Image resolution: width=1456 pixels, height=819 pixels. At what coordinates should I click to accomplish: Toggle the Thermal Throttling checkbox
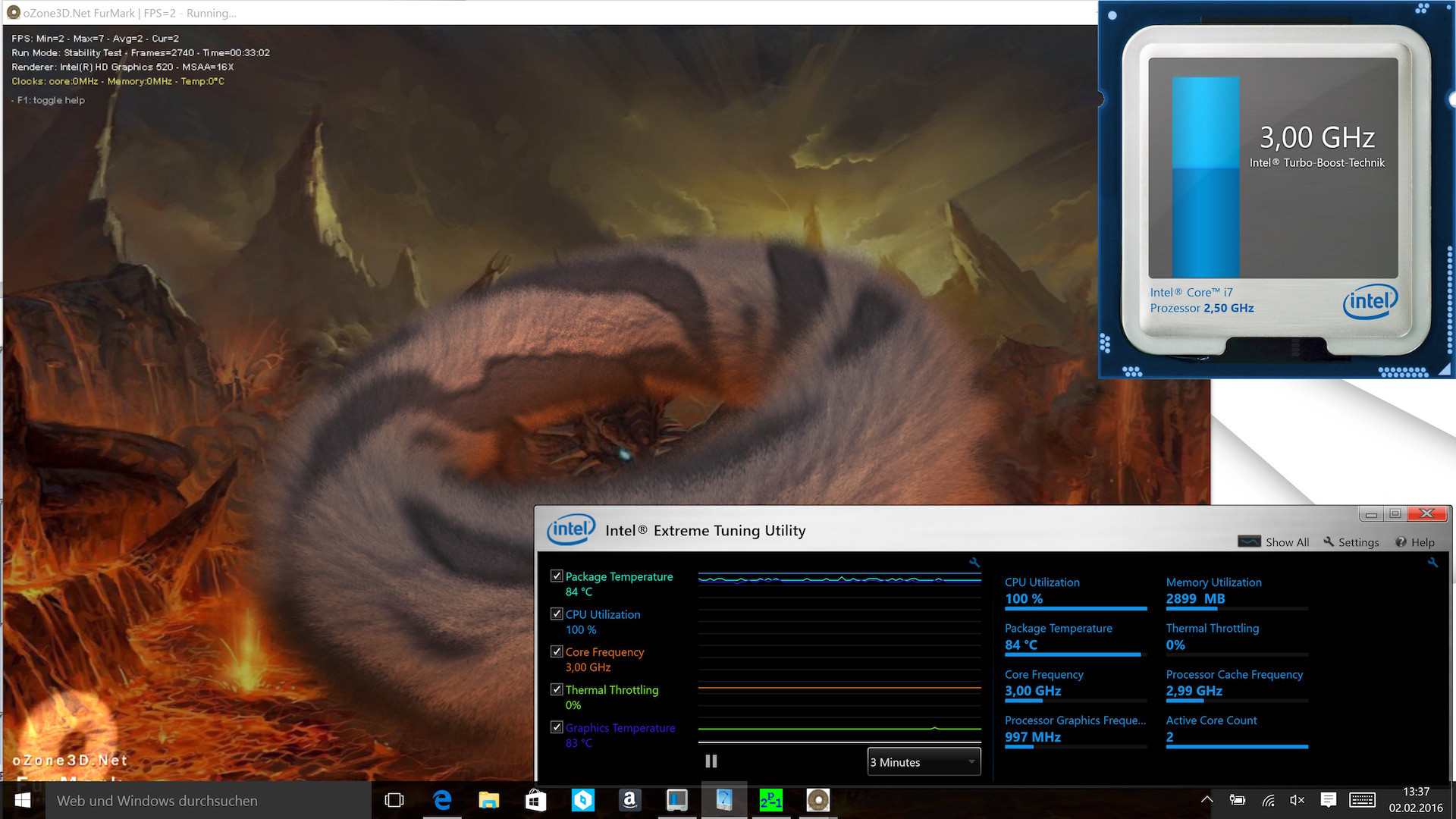557,689
